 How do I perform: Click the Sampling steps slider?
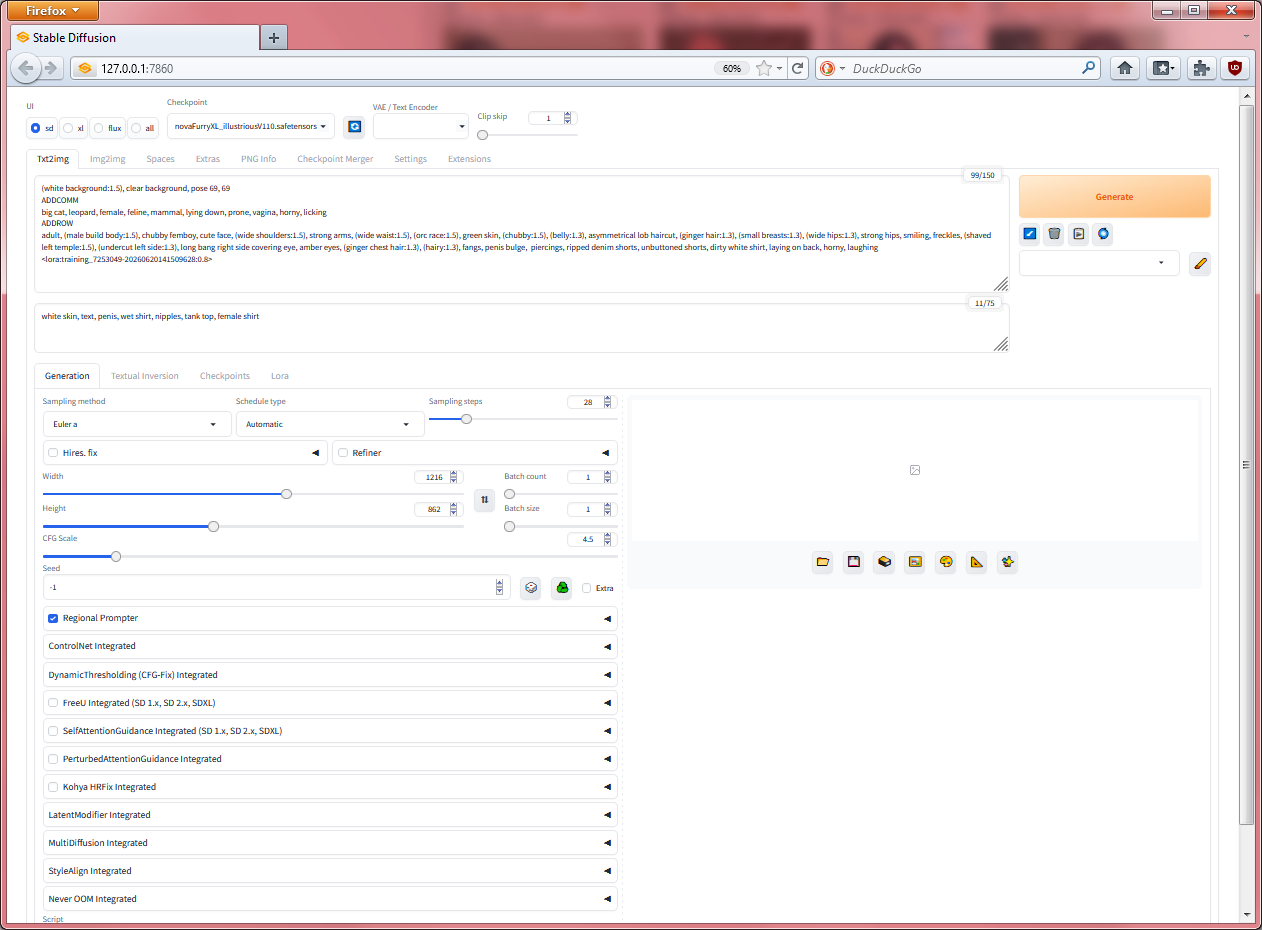pyautogui.click(x=523, y=419)
